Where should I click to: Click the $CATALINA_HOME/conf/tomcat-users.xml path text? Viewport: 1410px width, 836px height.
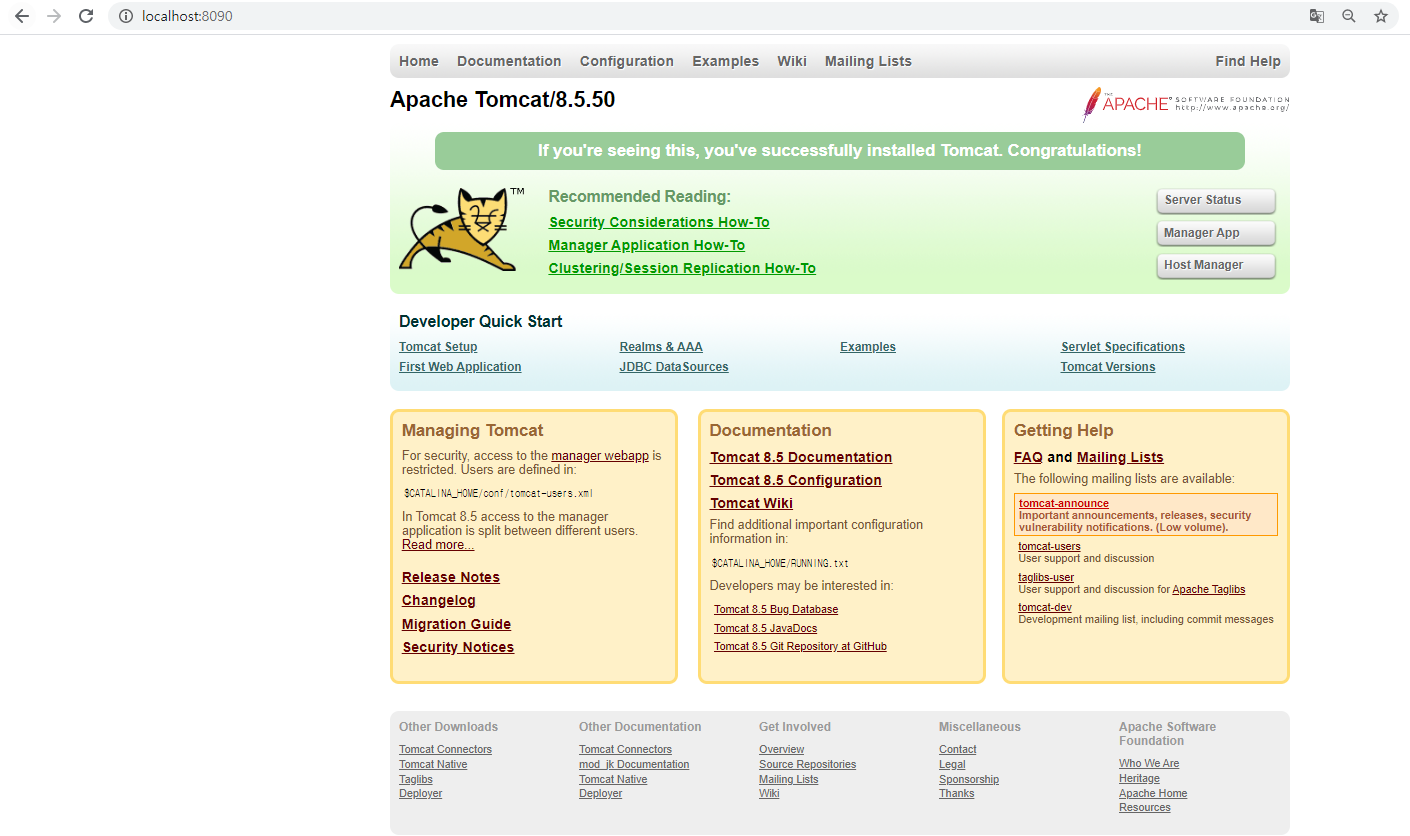(x=499, y=493)
